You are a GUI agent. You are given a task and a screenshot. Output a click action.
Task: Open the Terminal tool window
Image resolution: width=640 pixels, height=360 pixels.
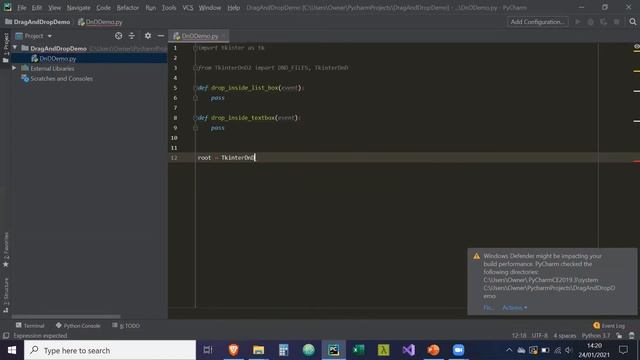click(30, 325)
